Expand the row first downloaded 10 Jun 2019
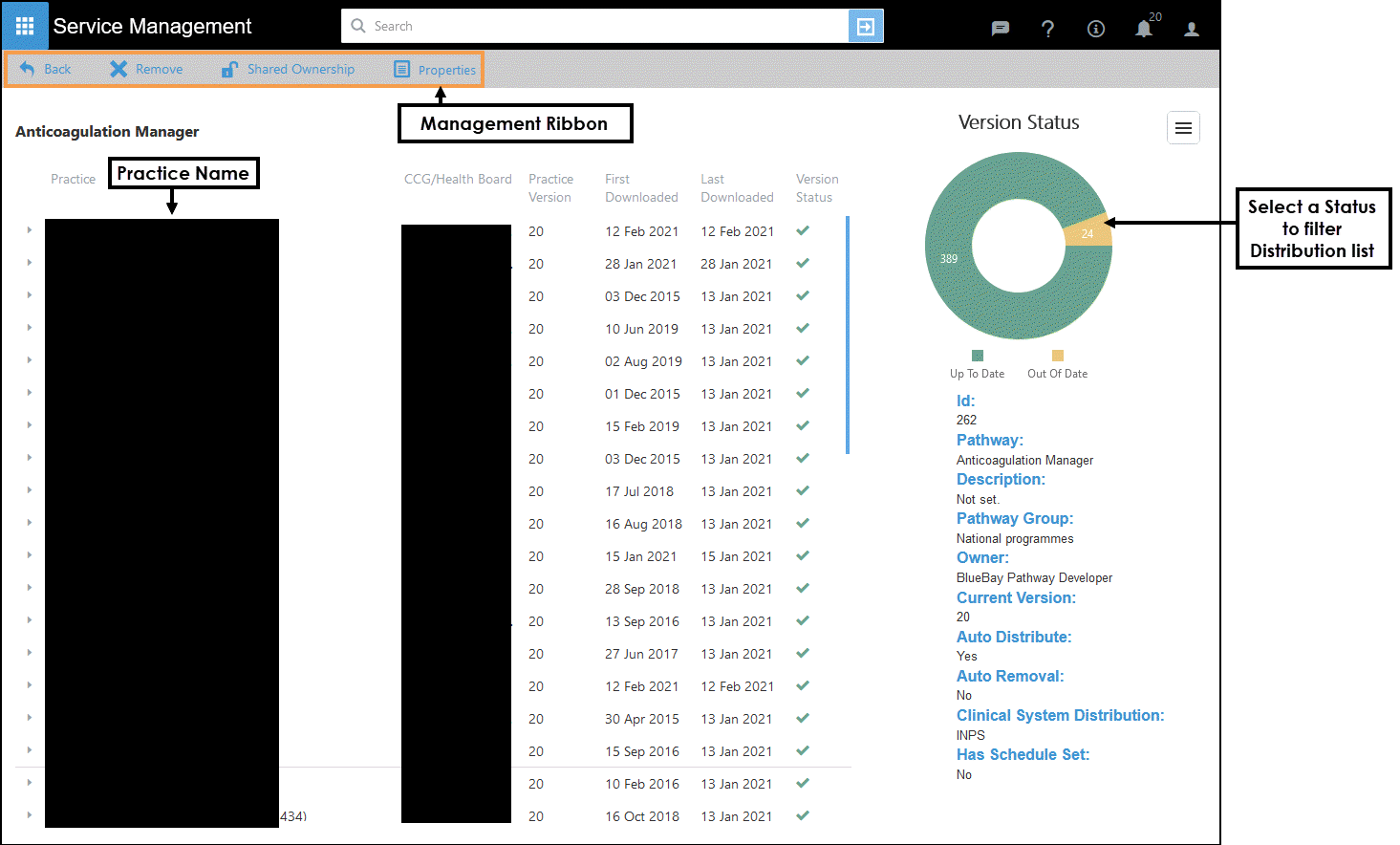 click(30, 328)
